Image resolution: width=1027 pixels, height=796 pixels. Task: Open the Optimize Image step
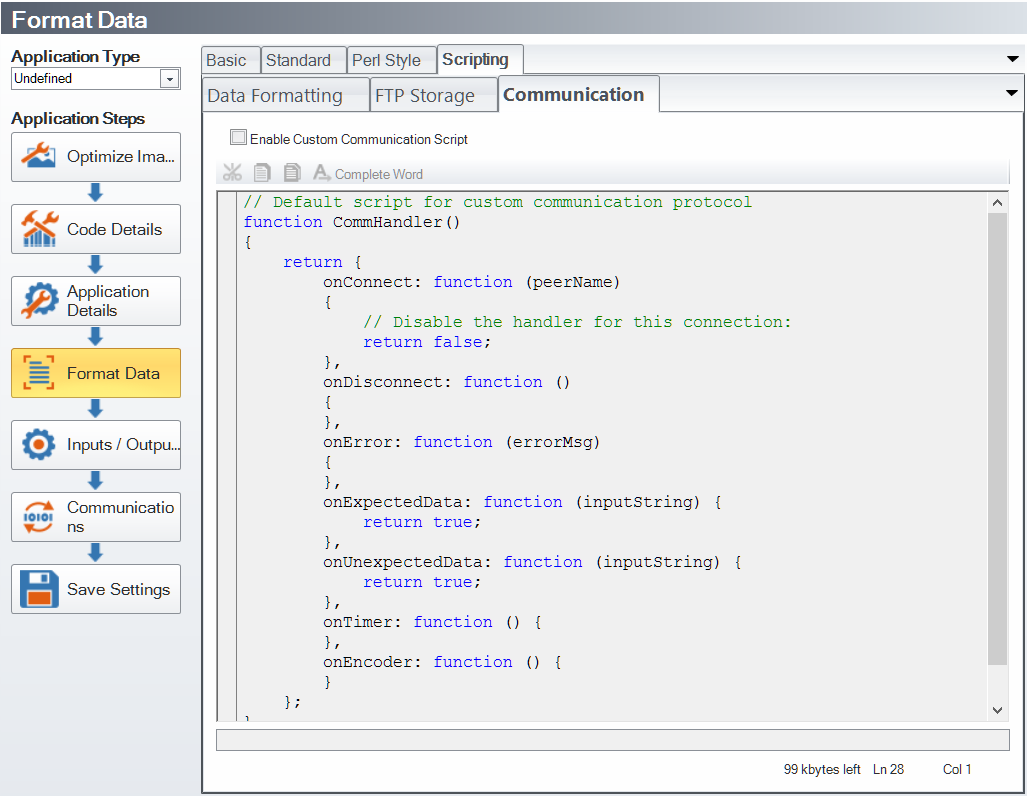pos(96,157)
